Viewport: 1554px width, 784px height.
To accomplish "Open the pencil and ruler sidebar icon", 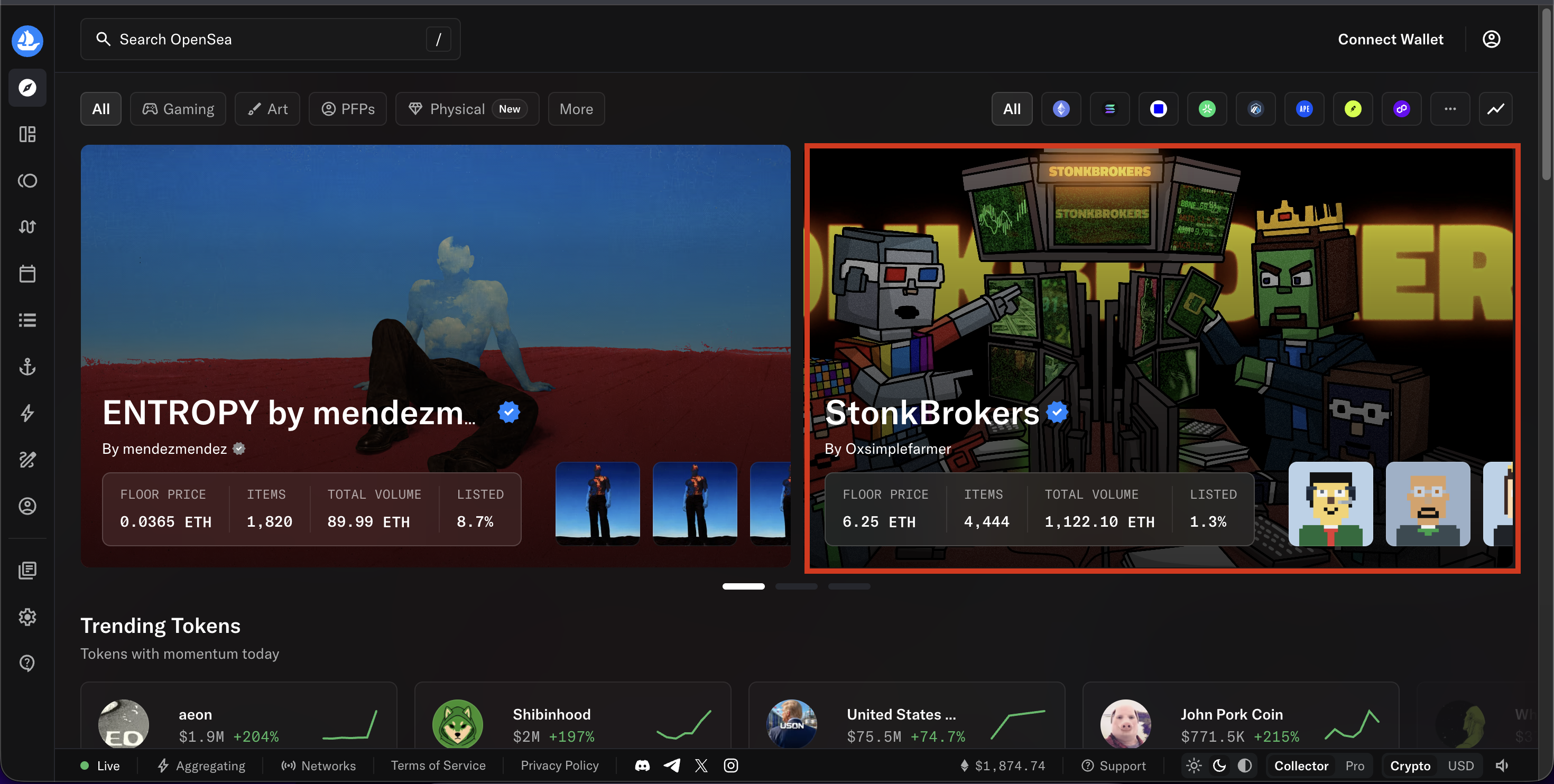I will [27, 460].
